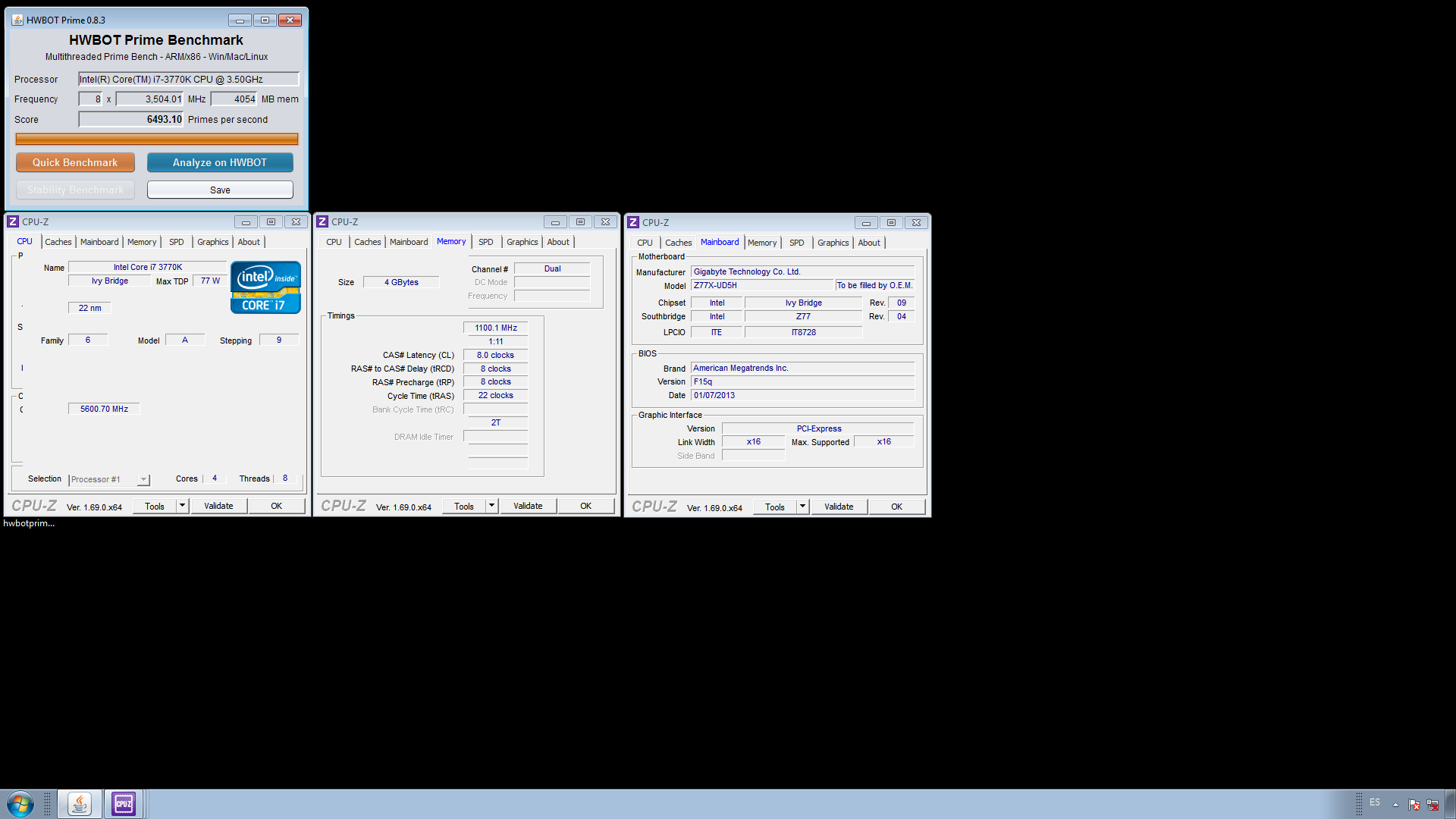Expand Tools dropdown arrow in CPU-Z Memory window

tap(492, 506)
